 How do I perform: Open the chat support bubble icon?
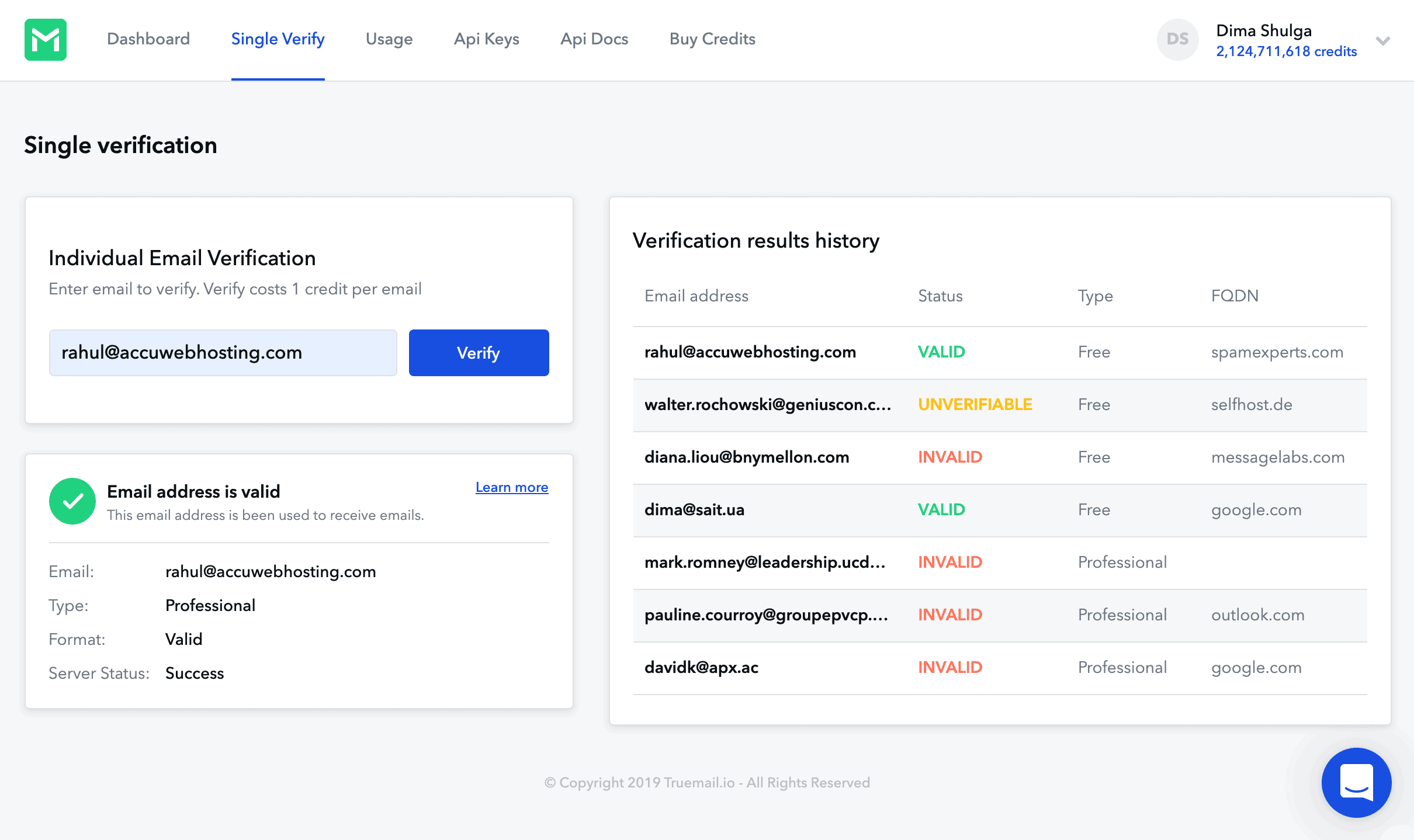pyautogui.click(x=1356, y=782)
